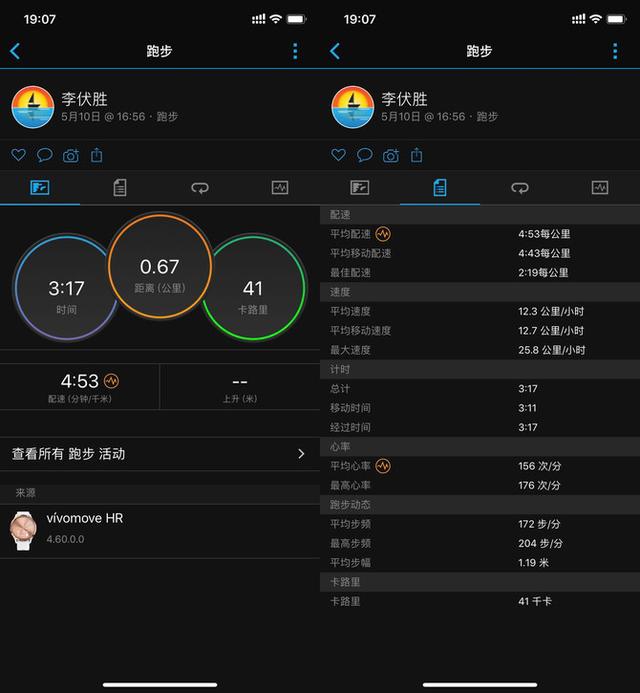Expand chevron on 查看所有 跑步 活动 row
This screenshot has height=693, width=640.
(x=301, y=454)
